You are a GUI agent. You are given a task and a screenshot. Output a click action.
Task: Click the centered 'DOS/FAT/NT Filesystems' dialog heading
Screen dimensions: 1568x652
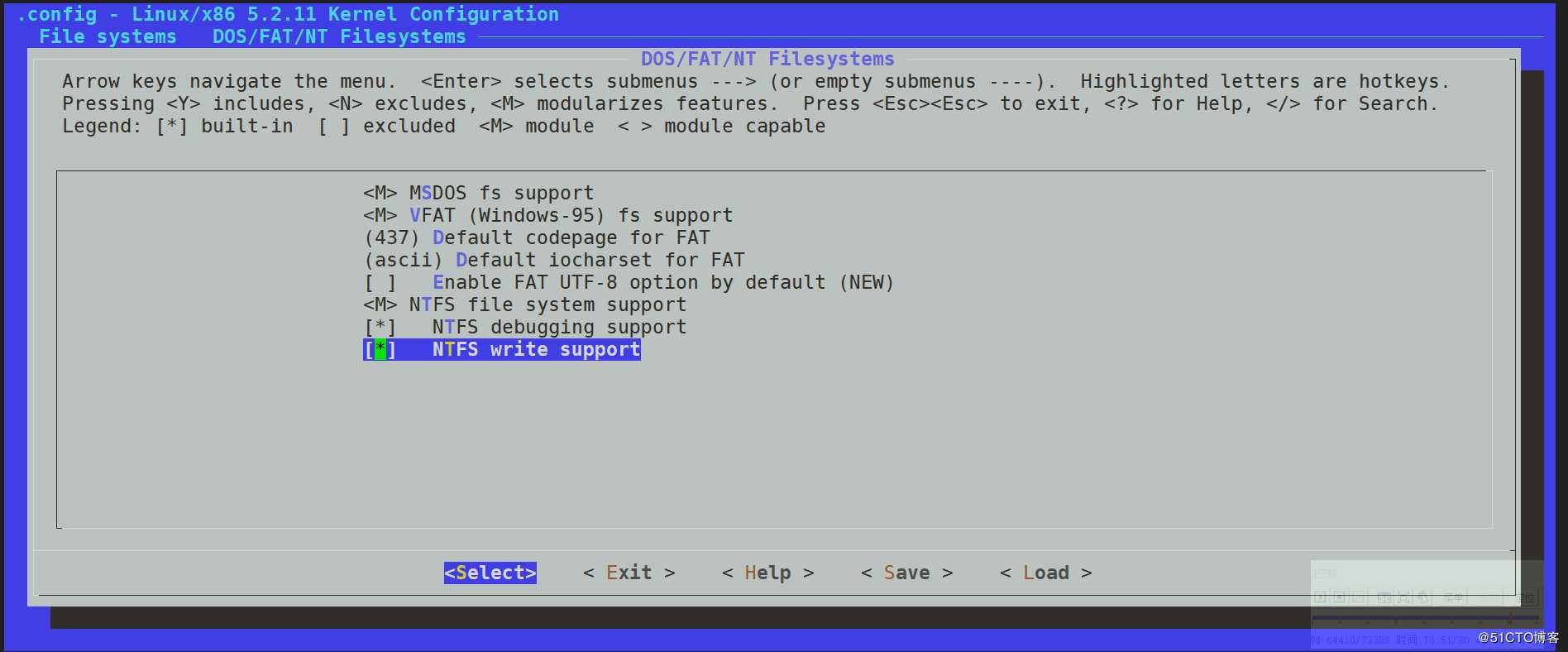767,59
